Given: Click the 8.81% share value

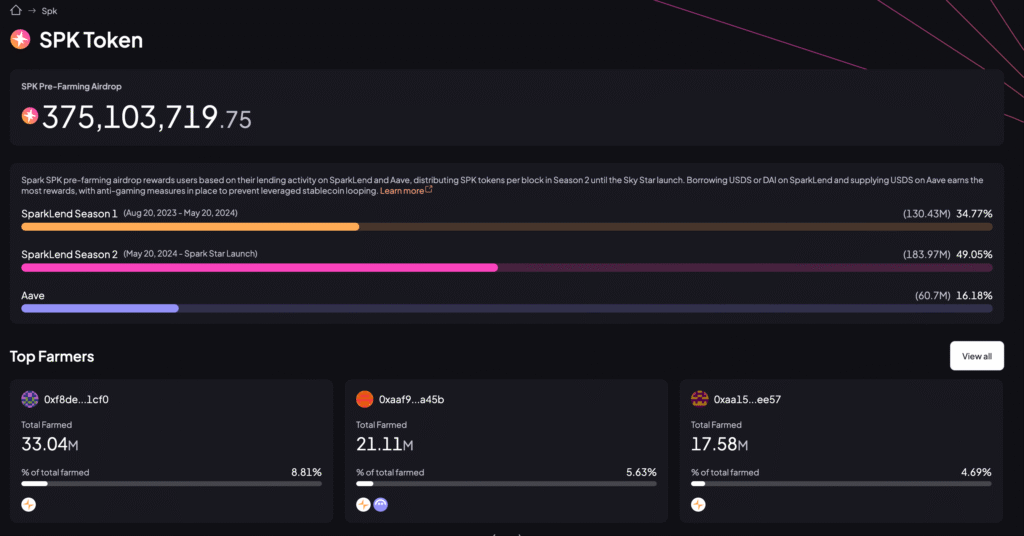Looking at the screenshot, I should tap(306, 472).
